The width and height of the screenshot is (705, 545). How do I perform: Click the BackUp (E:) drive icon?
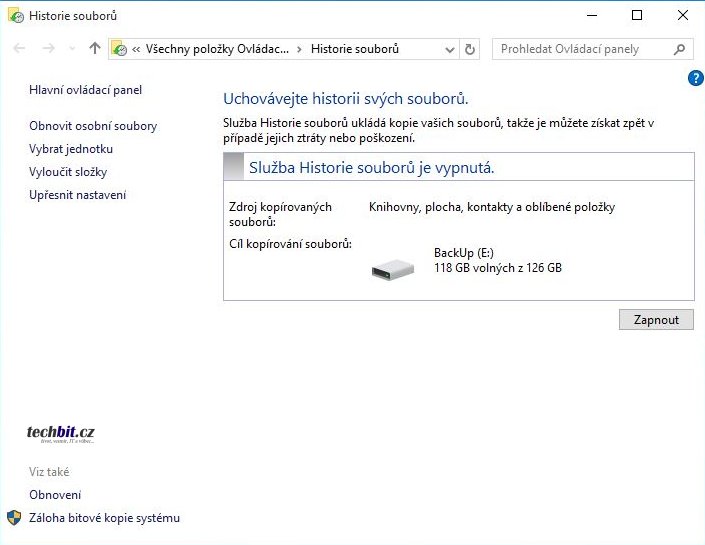click(392, 268)
